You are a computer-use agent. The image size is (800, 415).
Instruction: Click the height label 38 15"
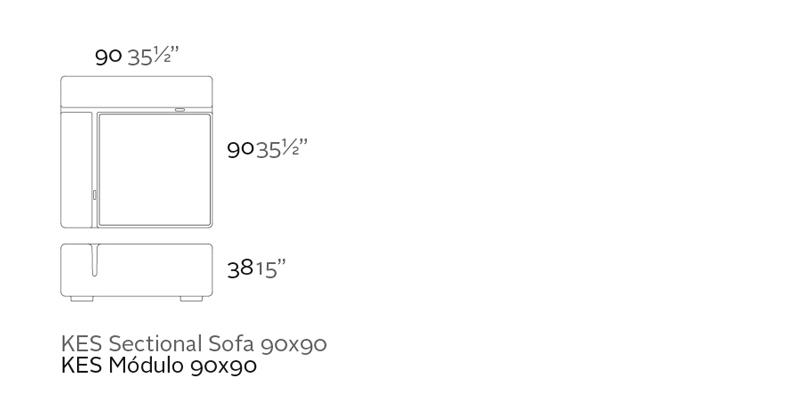(257, 268)
